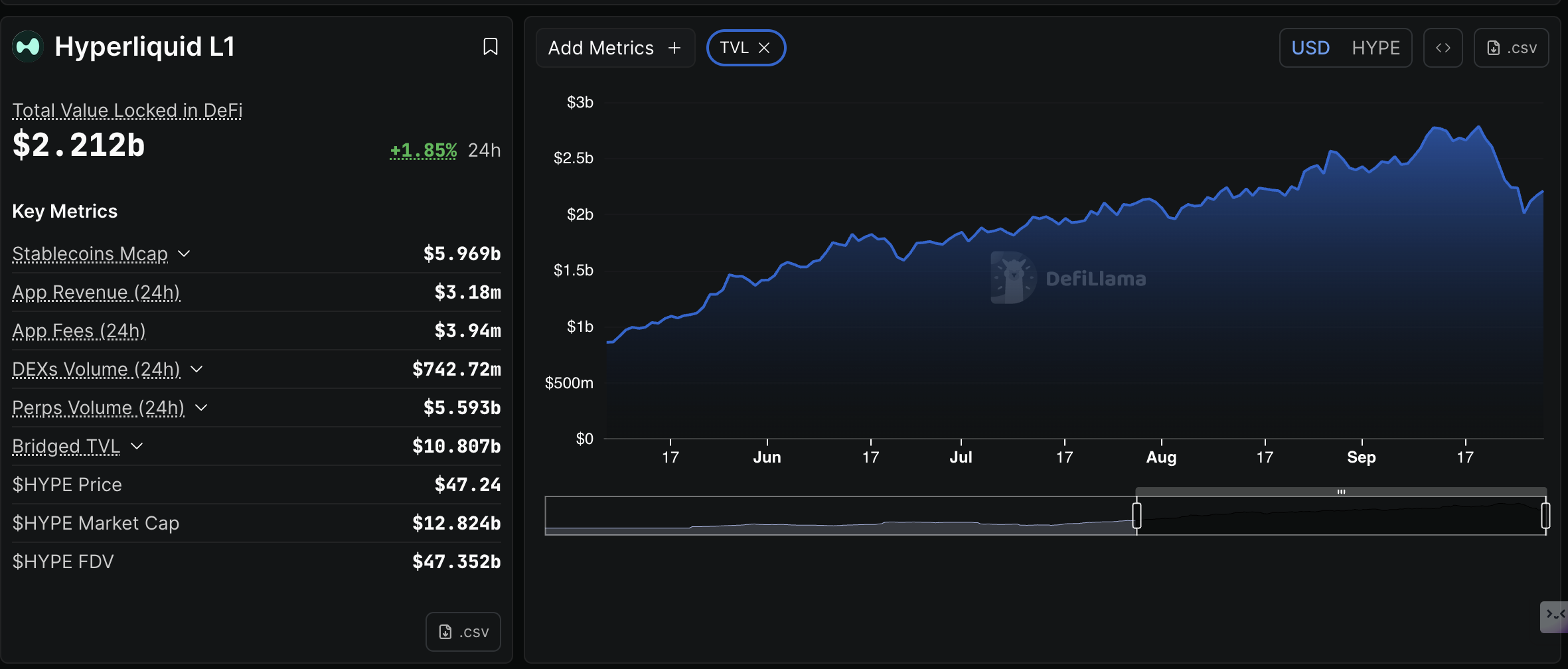Remove TVL metric with its X icon
Image resolution: width=1568 pixels, height=669 pixels.
coord(764,48)
